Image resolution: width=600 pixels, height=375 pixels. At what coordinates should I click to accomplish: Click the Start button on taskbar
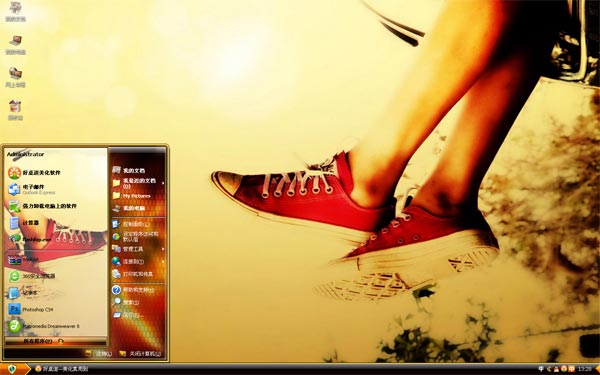click(x=14, y=369)
